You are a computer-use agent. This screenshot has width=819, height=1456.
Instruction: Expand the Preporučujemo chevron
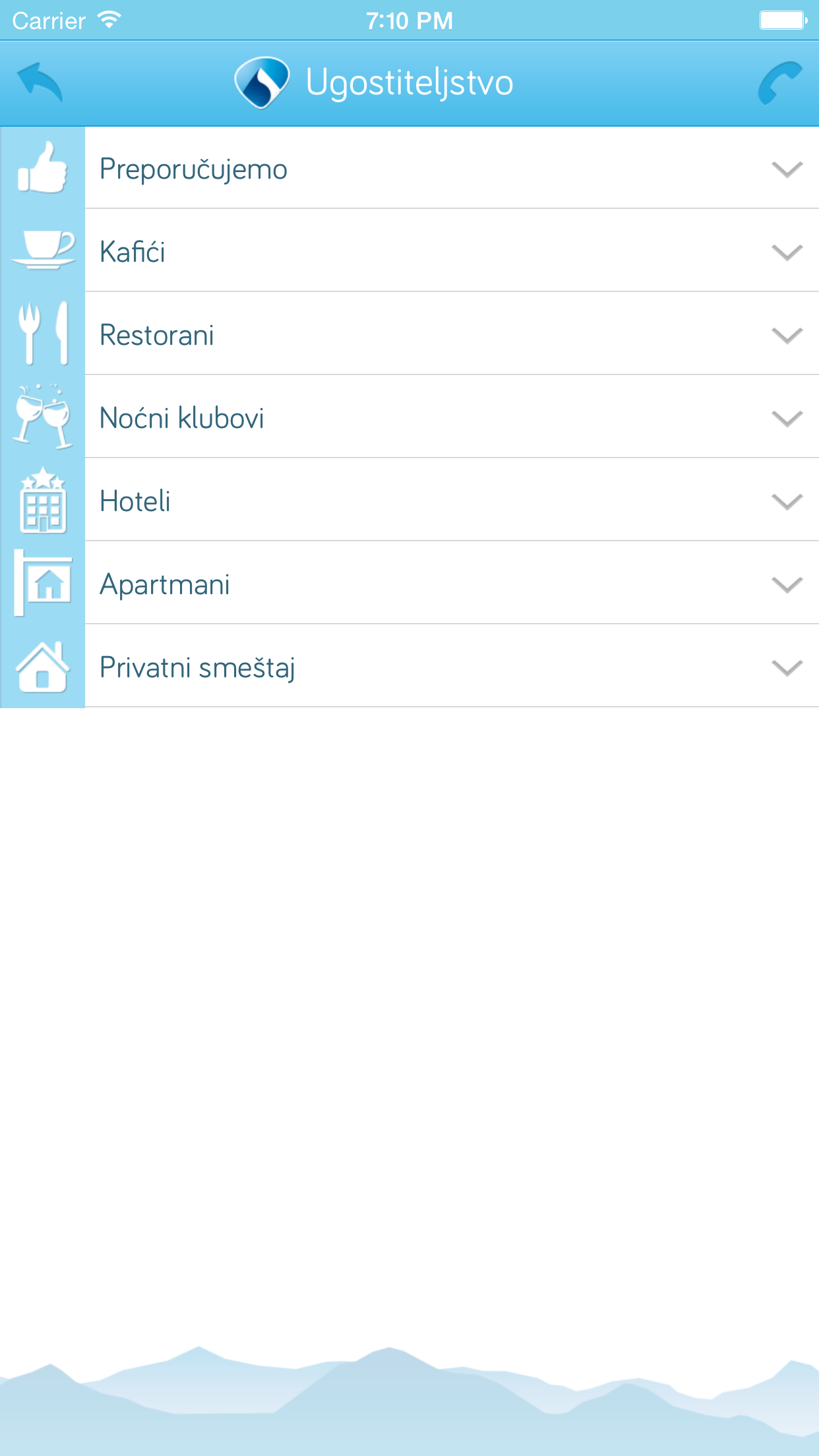point(787,169)
